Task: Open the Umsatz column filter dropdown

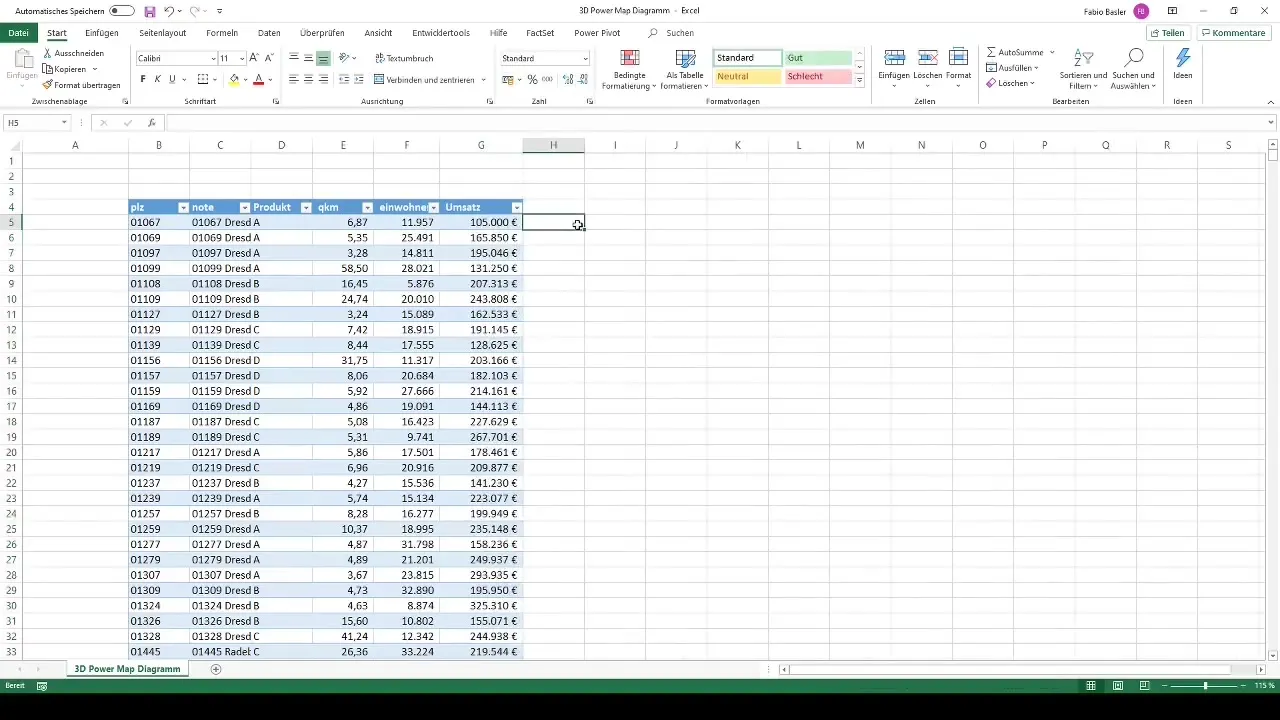Action: [516, 207]
